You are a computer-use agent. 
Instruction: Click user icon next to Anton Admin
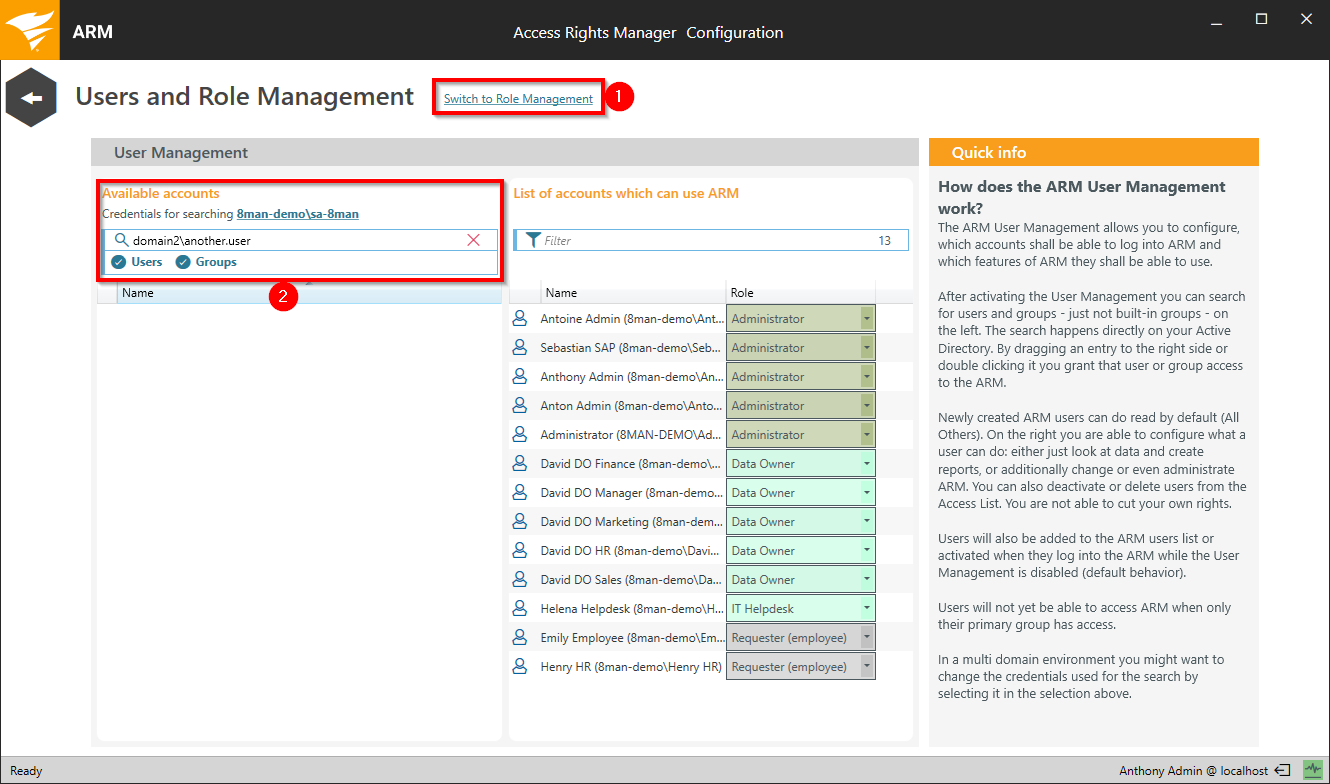519,406
